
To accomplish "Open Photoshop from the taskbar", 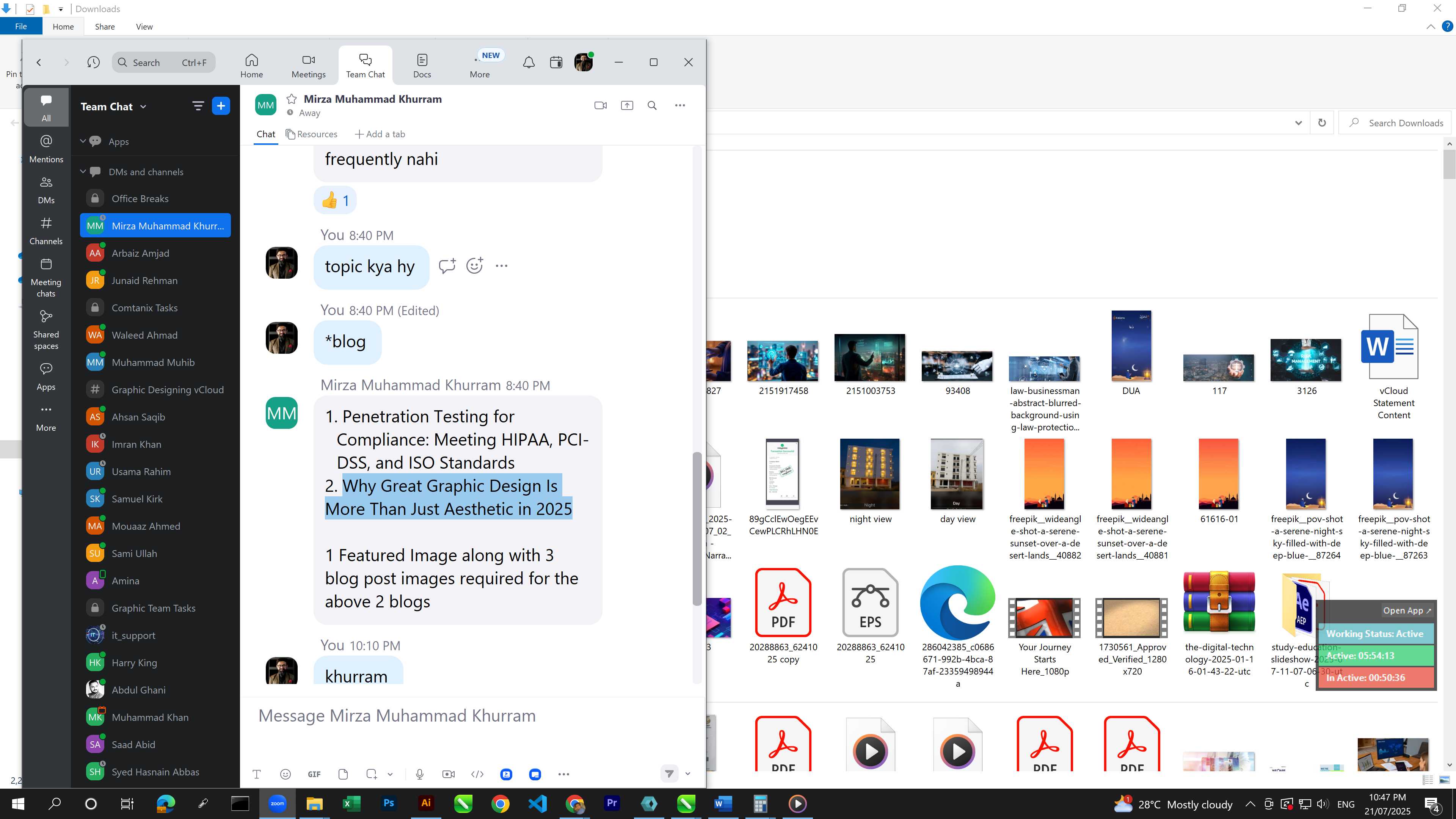I will click(x=389, y=804).
